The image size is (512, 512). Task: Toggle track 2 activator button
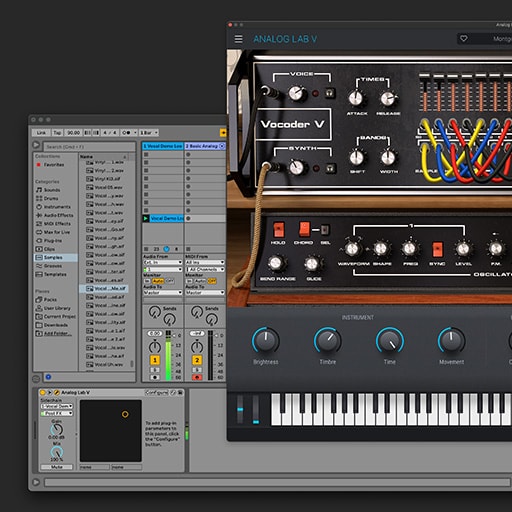pos(197,360)
